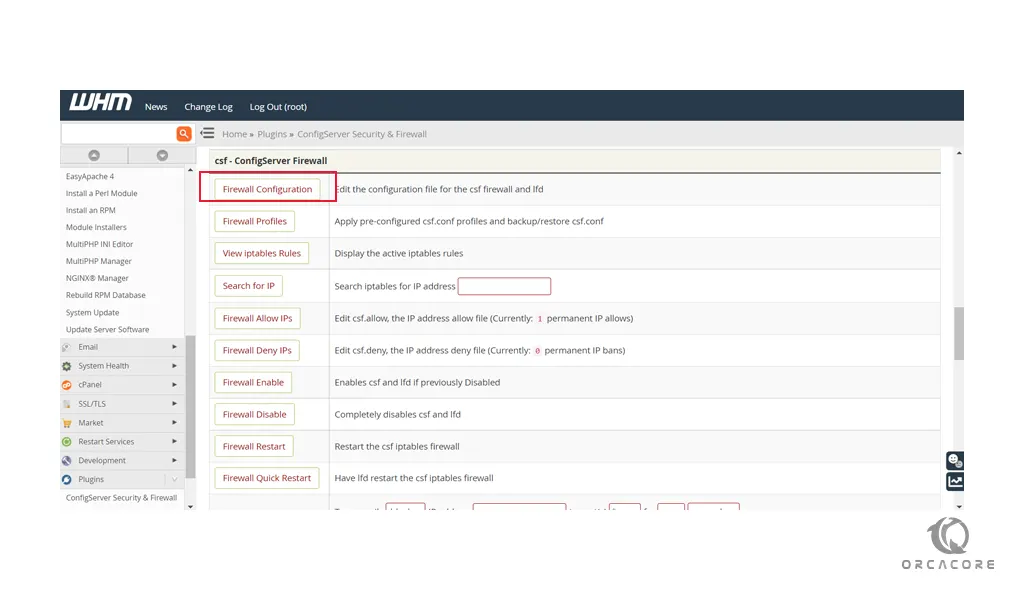
Task: Click the text 'Restart the csf iptables firewall'
Action: (396, 447)
